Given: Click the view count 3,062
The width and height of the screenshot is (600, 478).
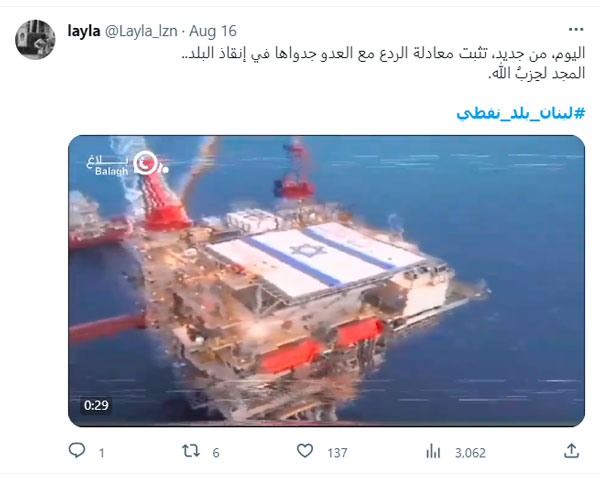Looking at the screenshot, I should (x=470, y=453).
